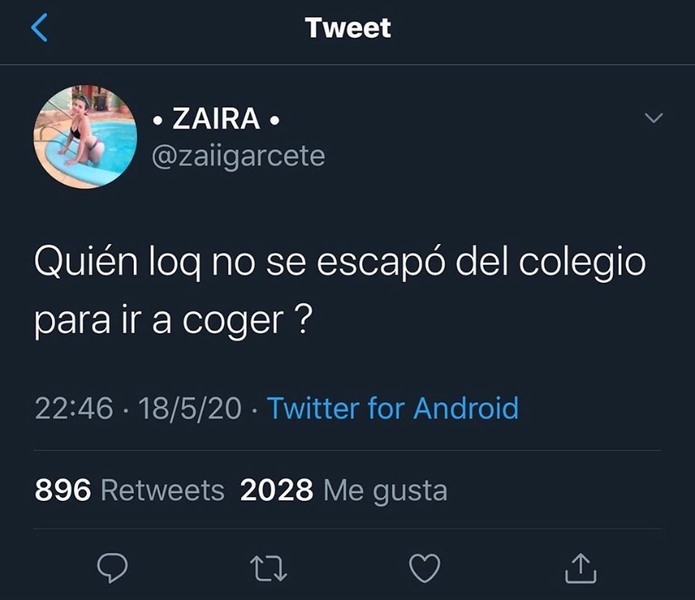This screenshot has height=600, width=695.
Task: View the 2028 Me gusta list
Action: tap(344, 491)
